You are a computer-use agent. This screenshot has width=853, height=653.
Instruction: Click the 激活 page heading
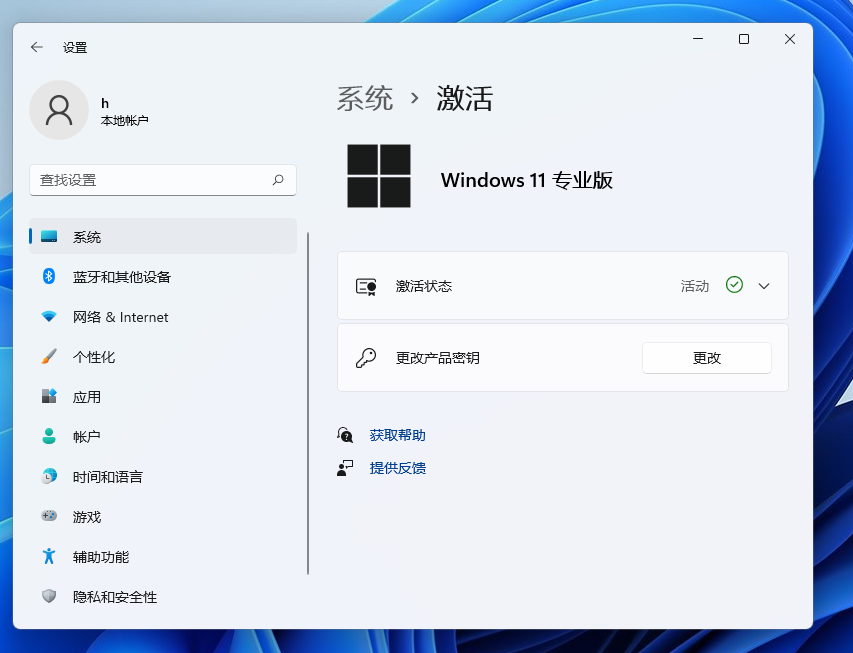click(465, 98)
